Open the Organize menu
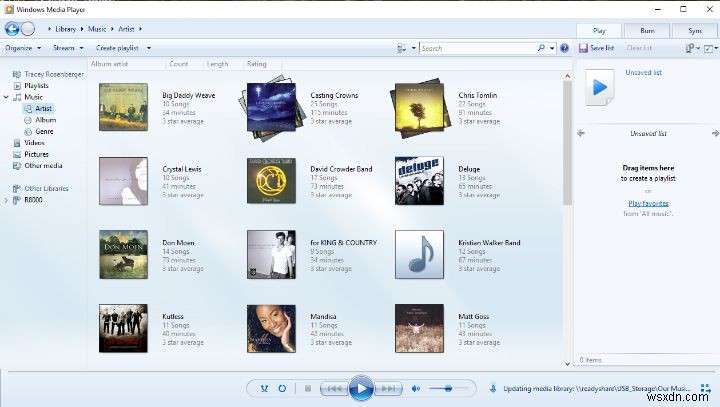The height and width of the screenshot is (407, 720). (x=23, y=48)
